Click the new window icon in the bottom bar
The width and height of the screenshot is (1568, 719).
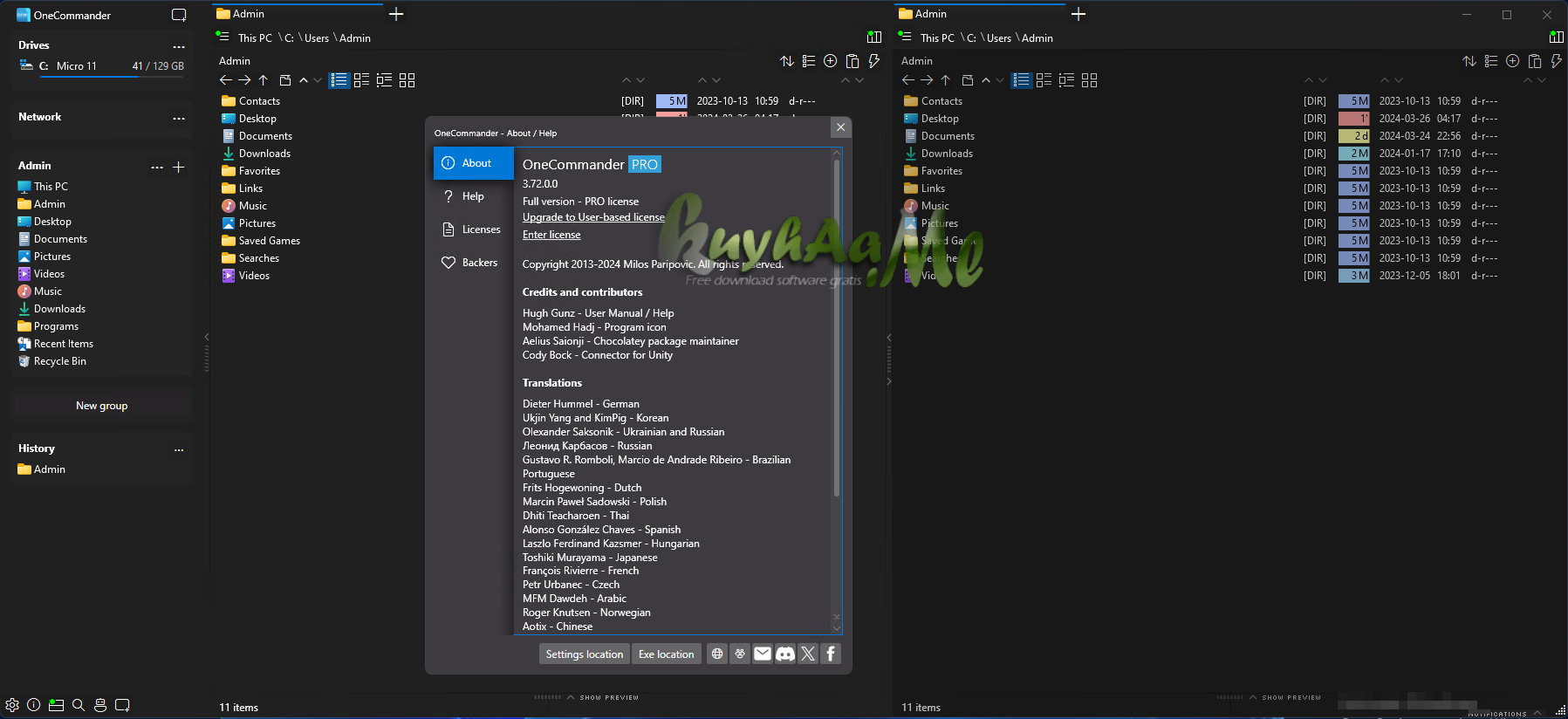122,705
